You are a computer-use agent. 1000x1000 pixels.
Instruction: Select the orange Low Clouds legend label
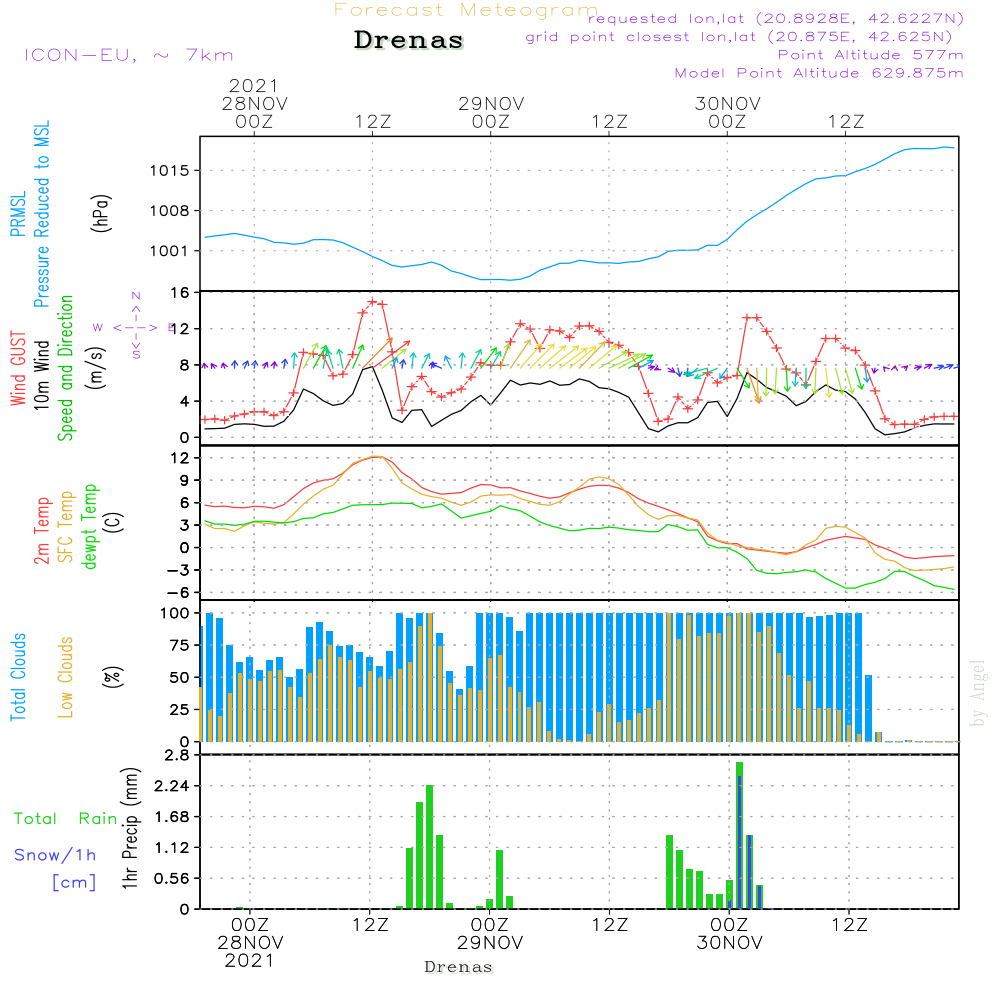(x=67, y=675)
